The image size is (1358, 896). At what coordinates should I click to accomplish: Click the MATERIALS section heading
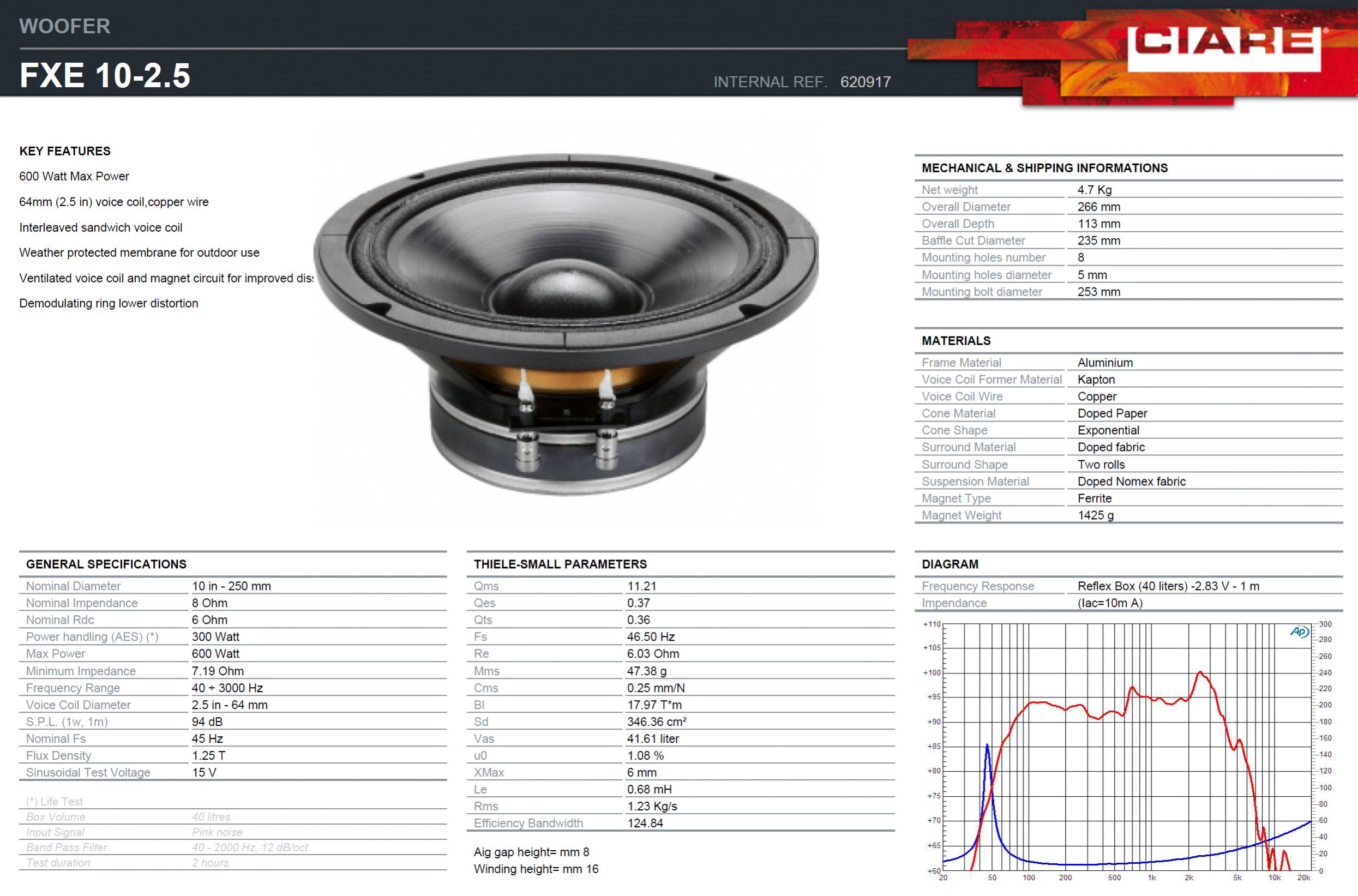[x=956, y=341]
